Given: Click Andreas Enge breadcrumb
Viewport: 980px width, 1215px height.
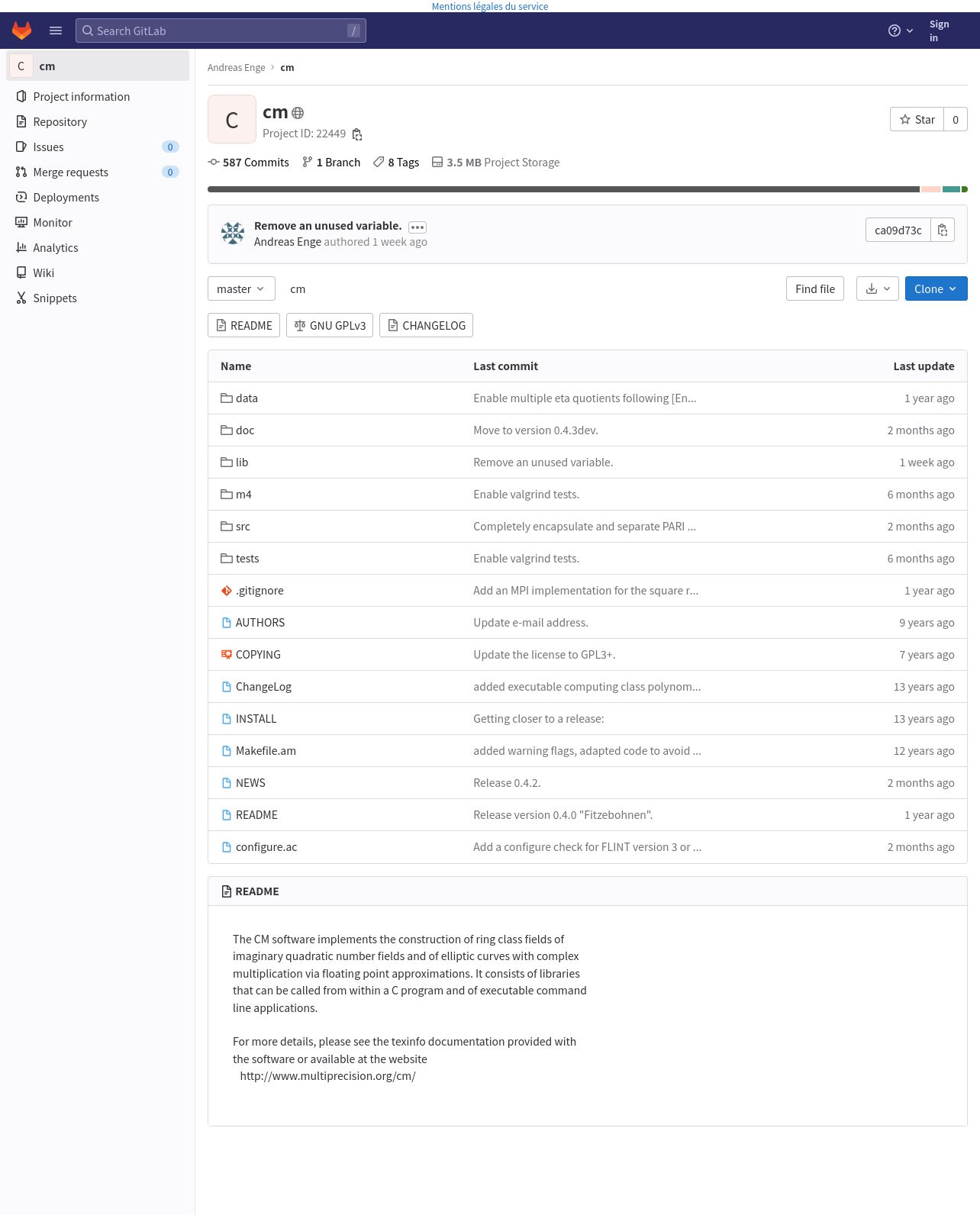Looking at the screenshot, I should tap(237, 68).
